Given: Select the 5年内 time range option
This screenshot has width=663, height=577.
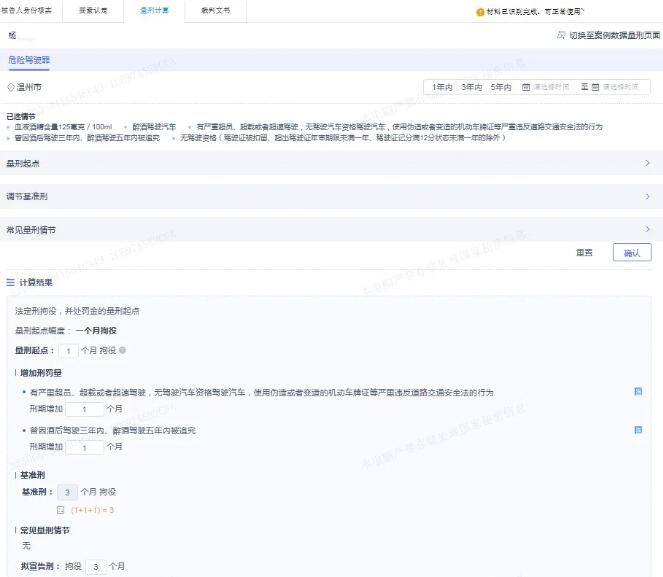Looking at the screenshot, I should [x=500, y=87].
